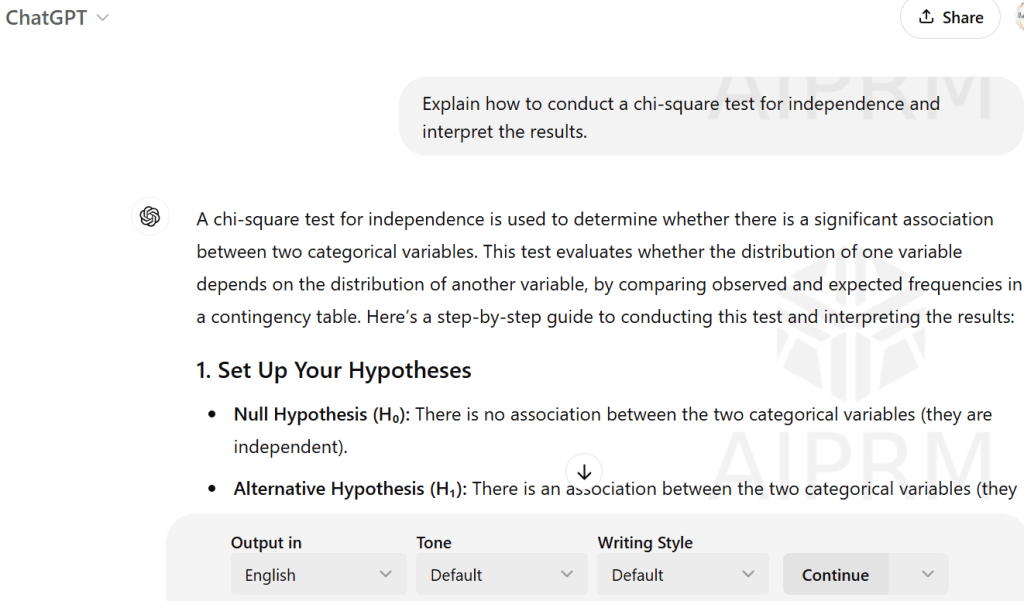Click the Share button
The width and height of the screenshot is (1024, 601).
950,17
